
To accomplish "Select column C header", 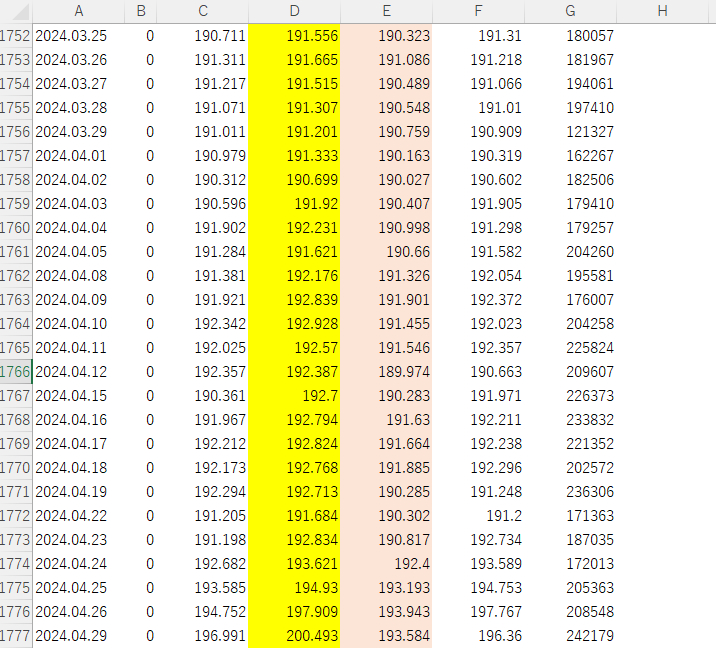I will (203, 11).
